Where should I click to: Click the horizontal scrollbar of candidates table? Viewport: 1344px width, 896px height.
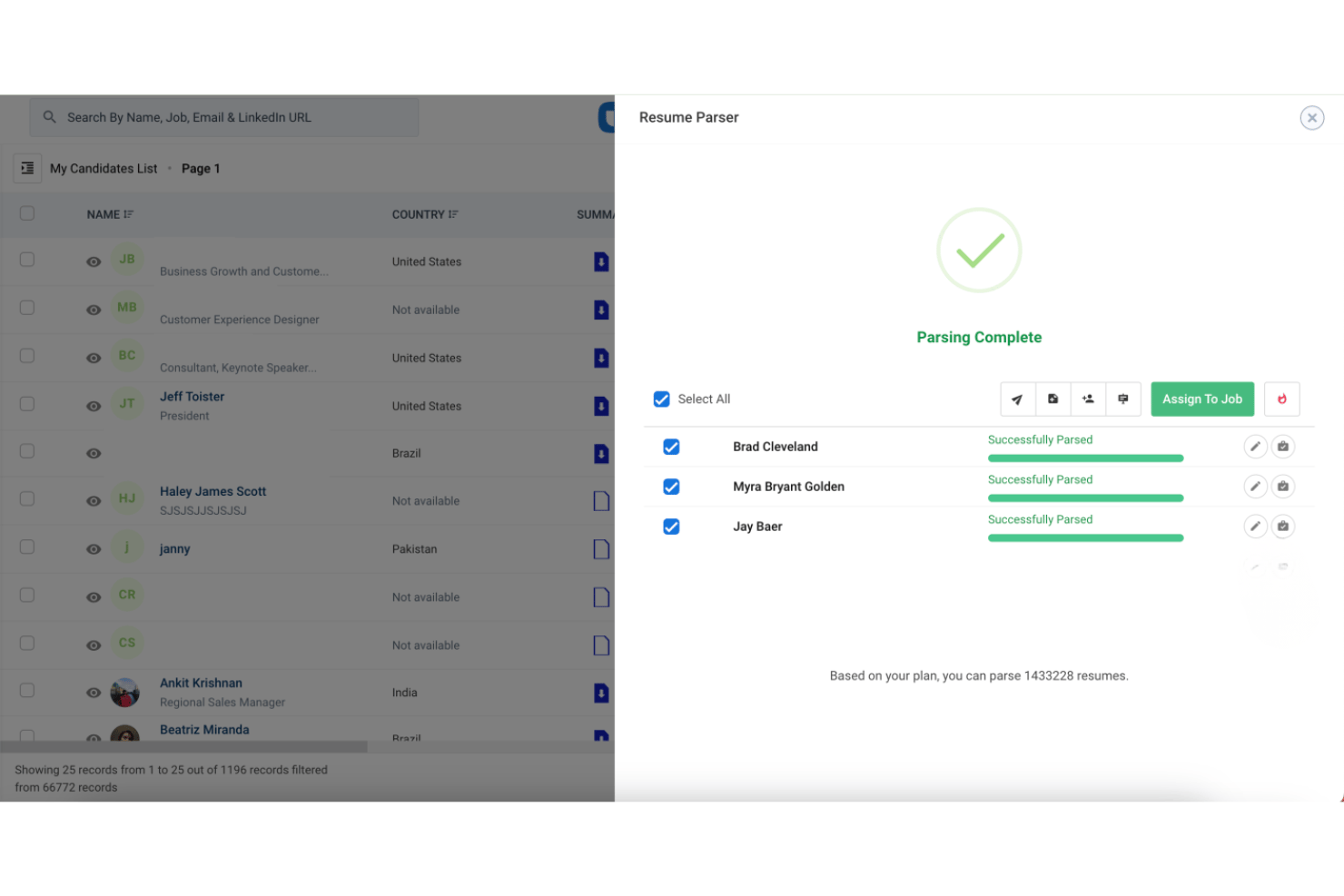pyautogui.click(x=183, y=747)
